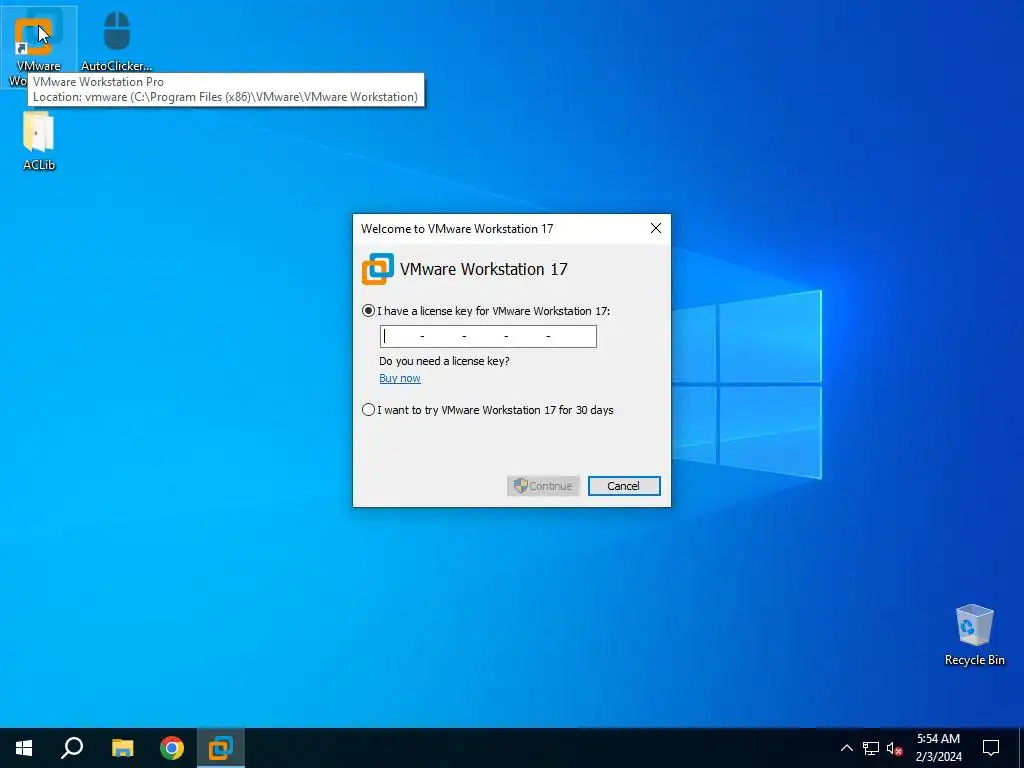
Task: Launch Google Chrome from the taskbar
Action: coord(172,748)
